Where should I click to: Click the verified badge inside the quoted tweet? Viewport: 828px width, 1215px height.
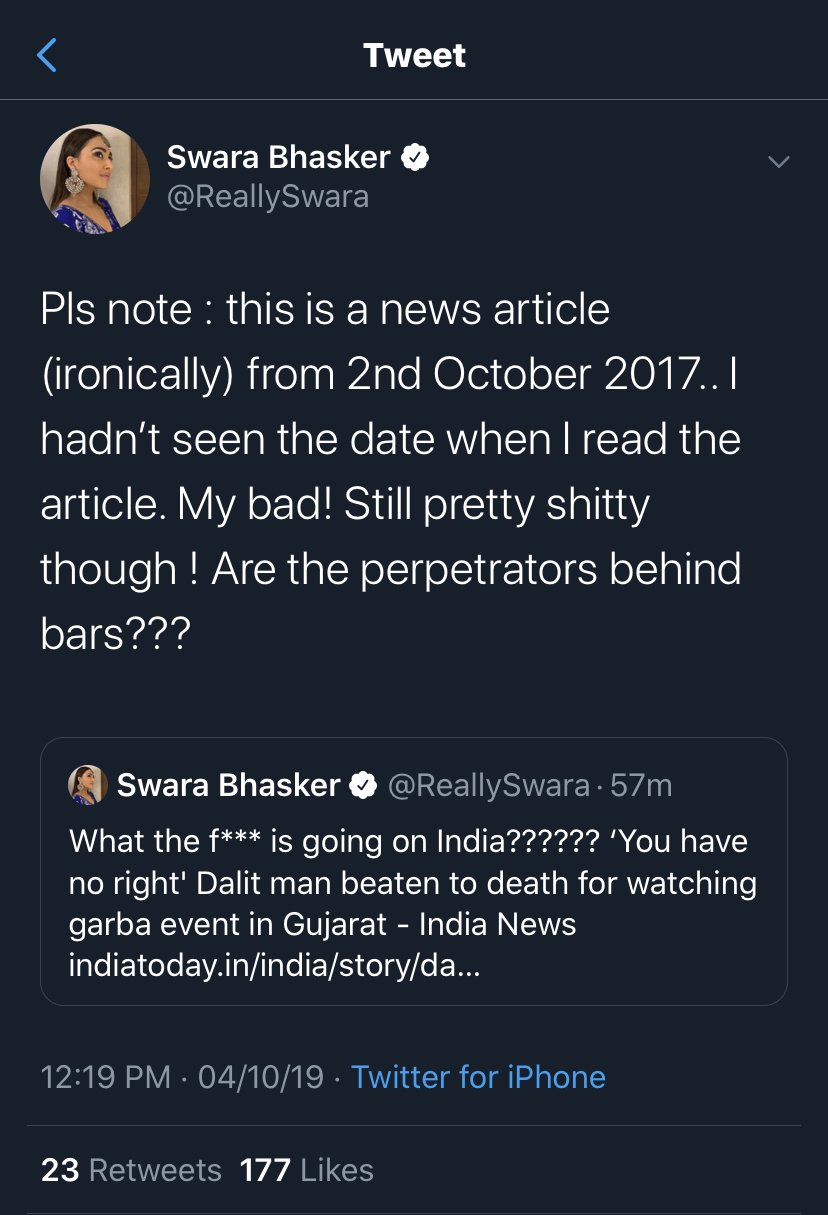pos(362,786)
